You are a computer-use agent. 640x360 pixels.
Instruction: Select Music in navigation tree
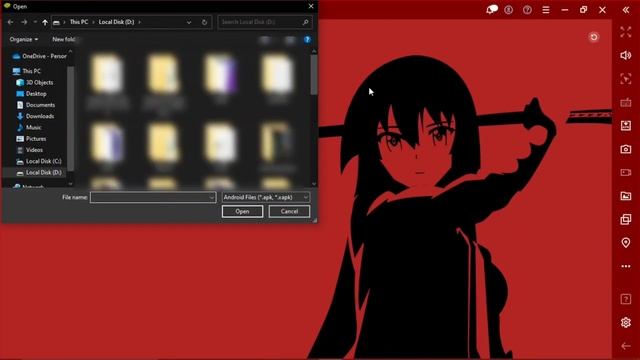coord(29,127)
